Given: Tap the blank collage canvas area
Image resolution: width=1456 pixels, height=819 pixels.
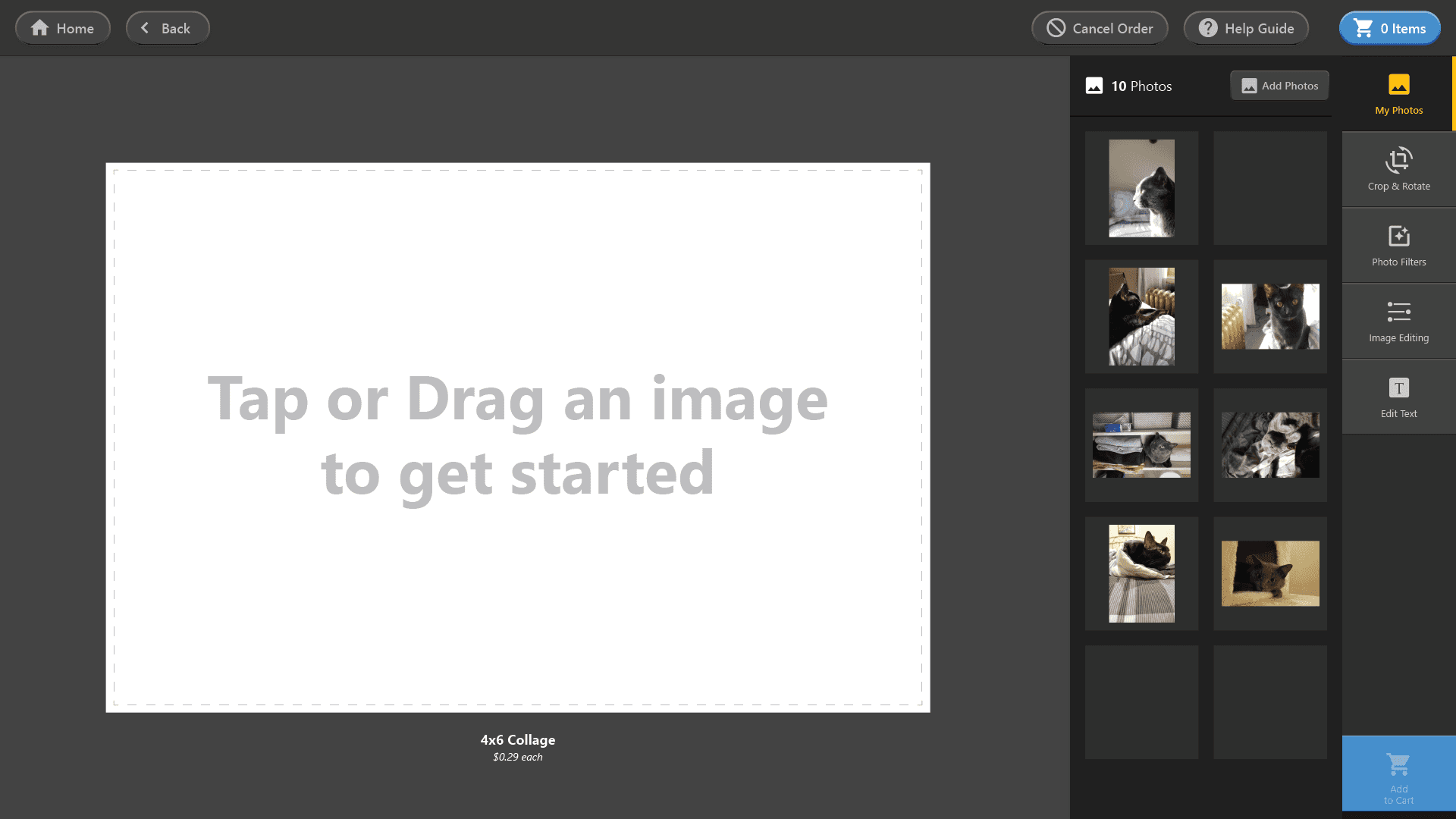Looking at the screenshot, I should click(518, 438).
